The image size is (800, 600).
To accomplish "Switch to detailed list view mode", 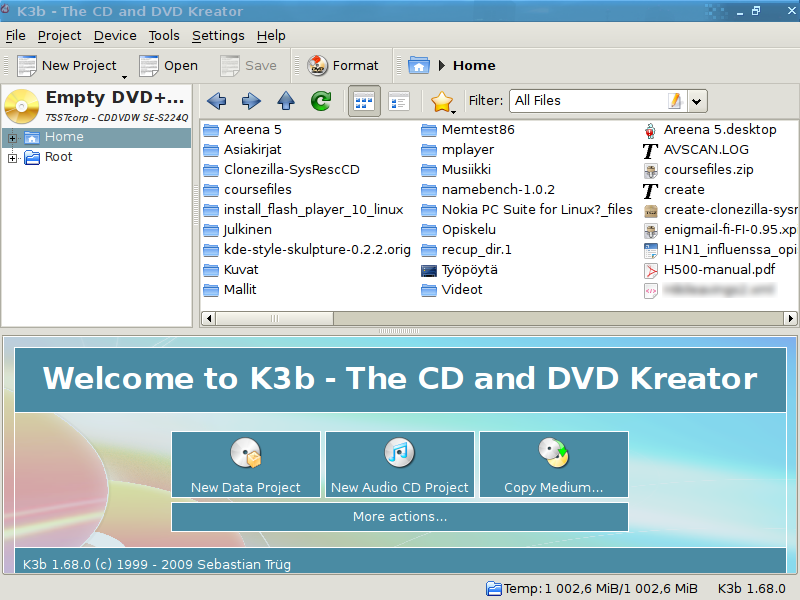I will point(399,101).
